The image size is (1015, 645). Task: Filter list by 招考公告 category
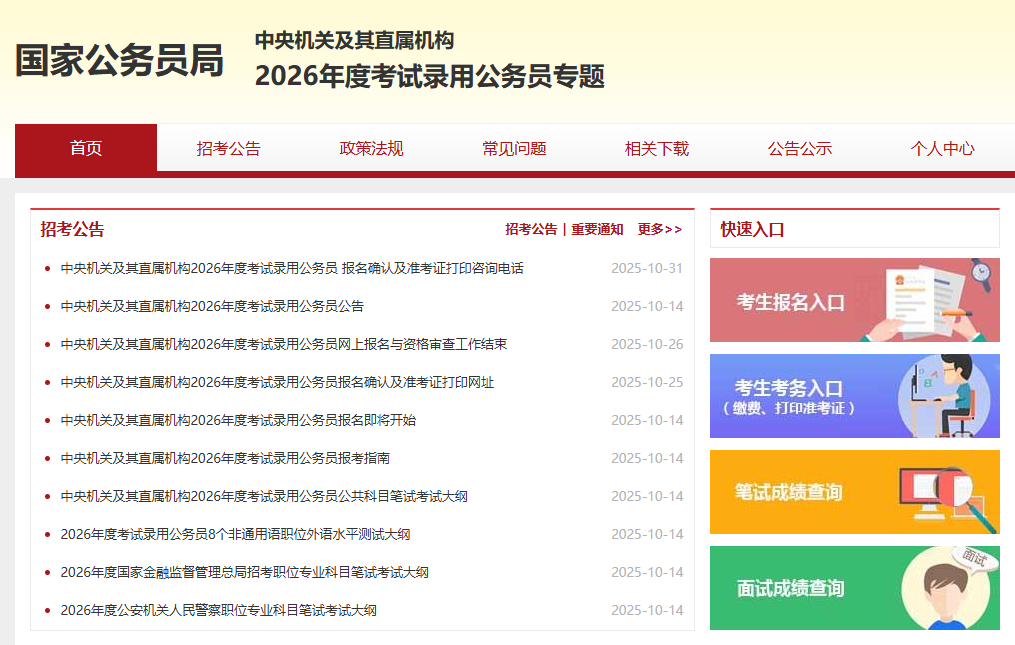click(x=531, y=229)
